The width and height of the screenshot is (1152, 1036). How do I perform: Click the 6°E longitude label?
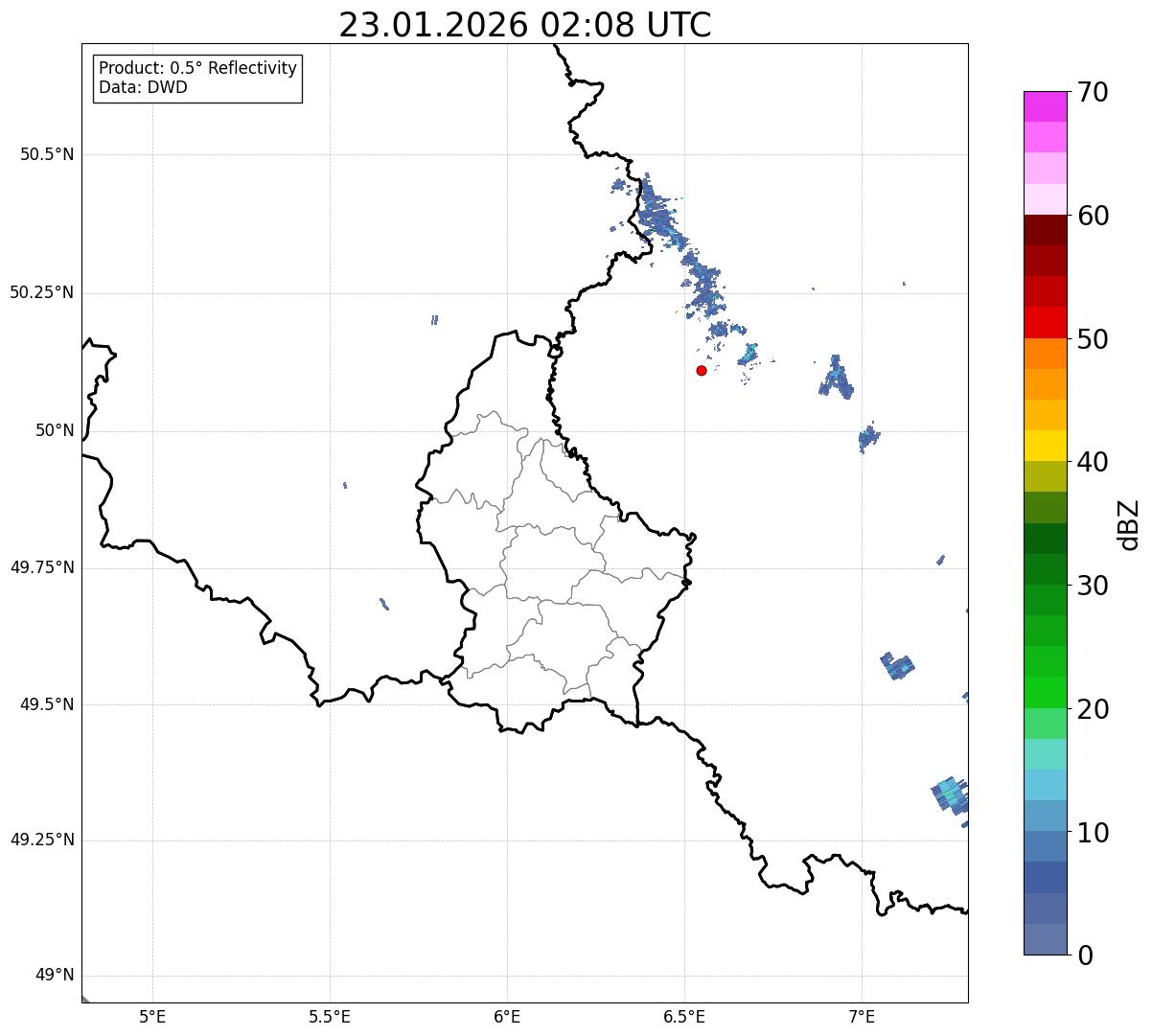[x=507, y=1016]
